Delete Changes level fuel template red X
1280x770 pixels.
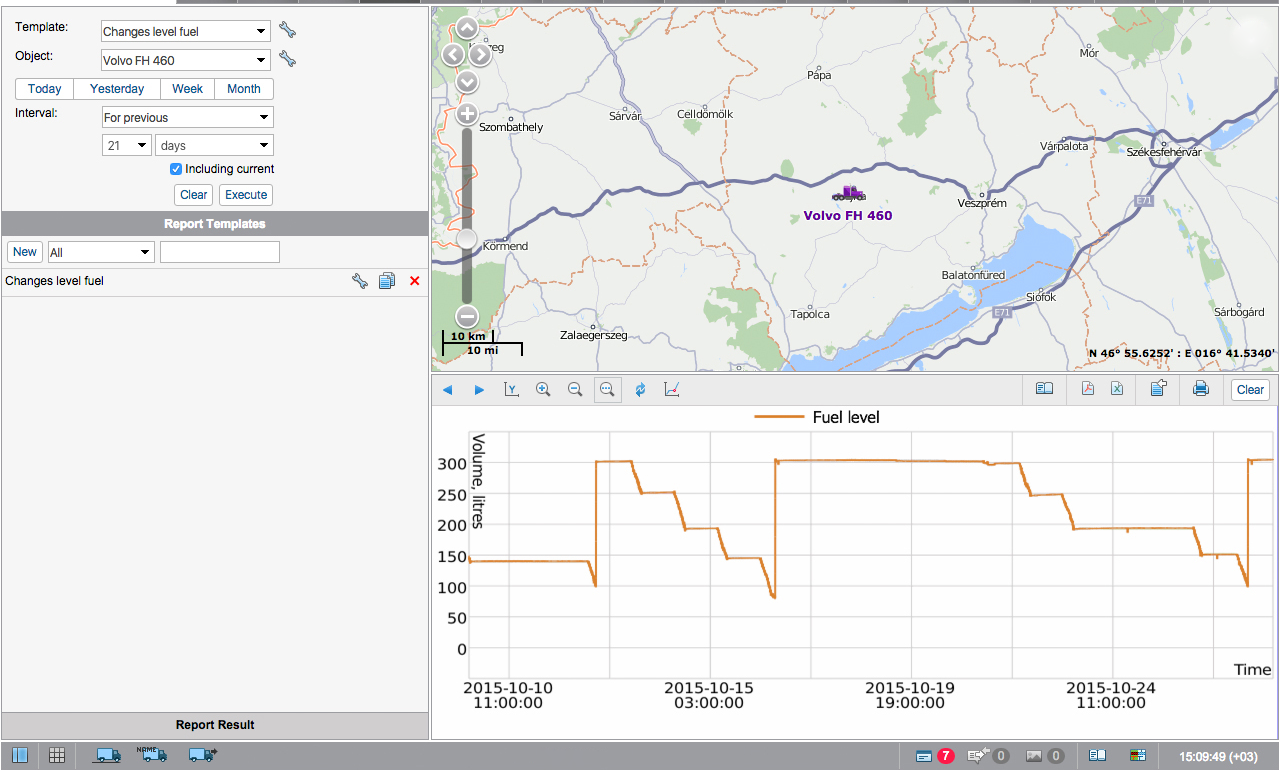tap(415, 282)
